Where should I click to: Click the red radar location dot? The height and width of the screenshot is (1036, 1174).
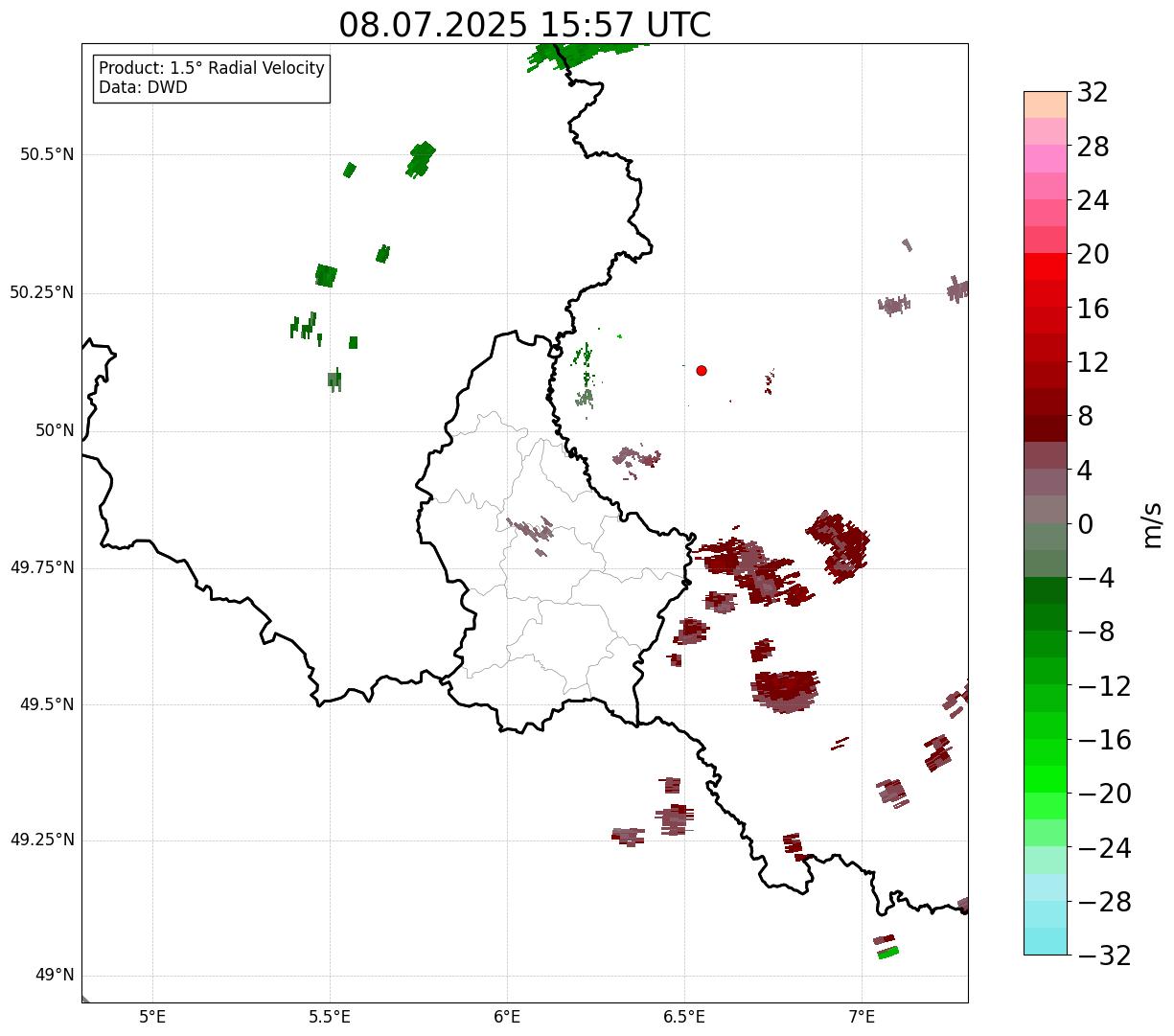[x=702, y=370]
